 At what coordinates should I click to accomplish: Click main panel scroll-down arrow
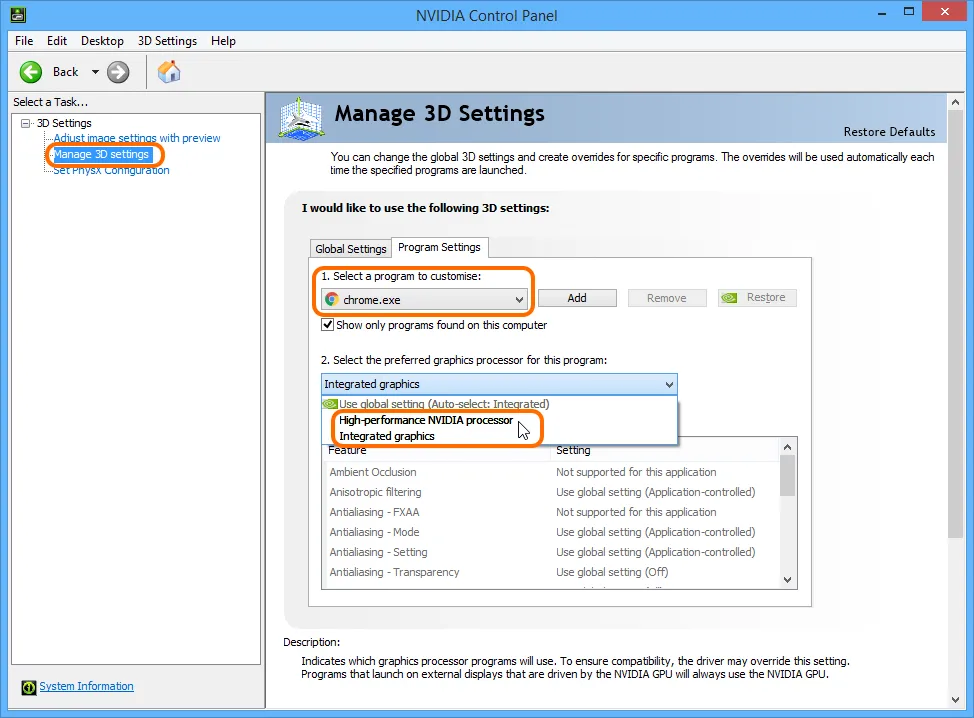tap(955, 700)
